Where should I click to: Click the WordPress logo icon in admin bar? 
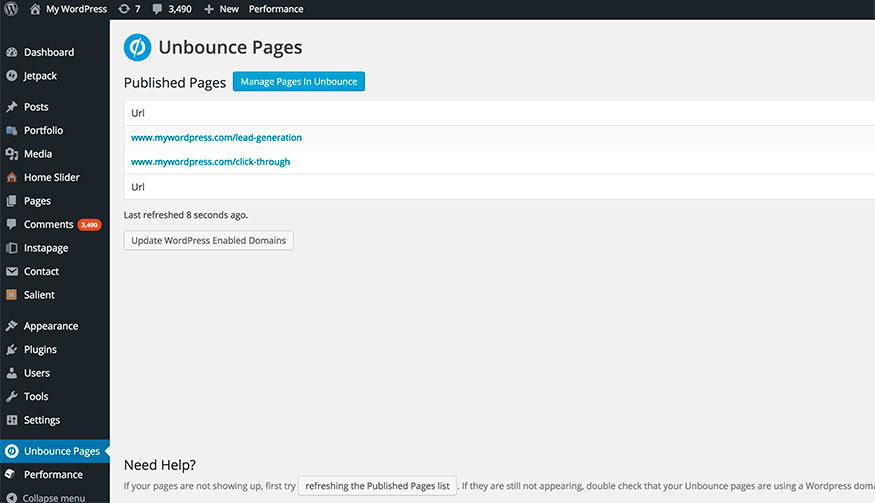coord(11,9)
